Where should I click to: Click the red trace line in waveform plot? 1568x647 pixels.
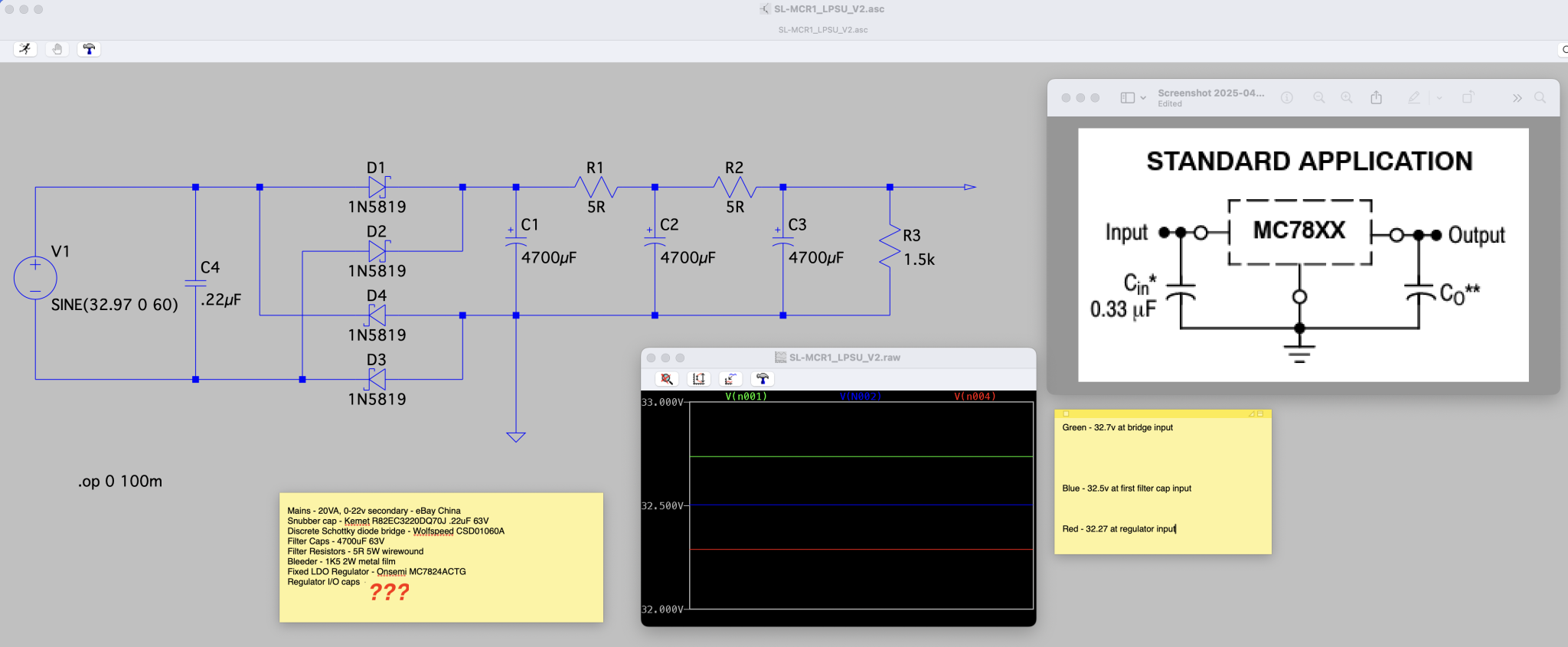point(861,550)
